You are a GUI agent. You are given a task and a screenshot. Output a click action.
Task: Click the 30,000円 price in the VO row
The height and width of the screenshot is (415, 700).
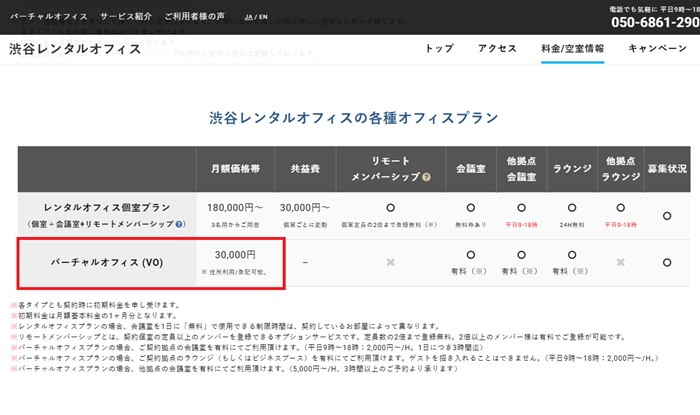coord(235,255)
